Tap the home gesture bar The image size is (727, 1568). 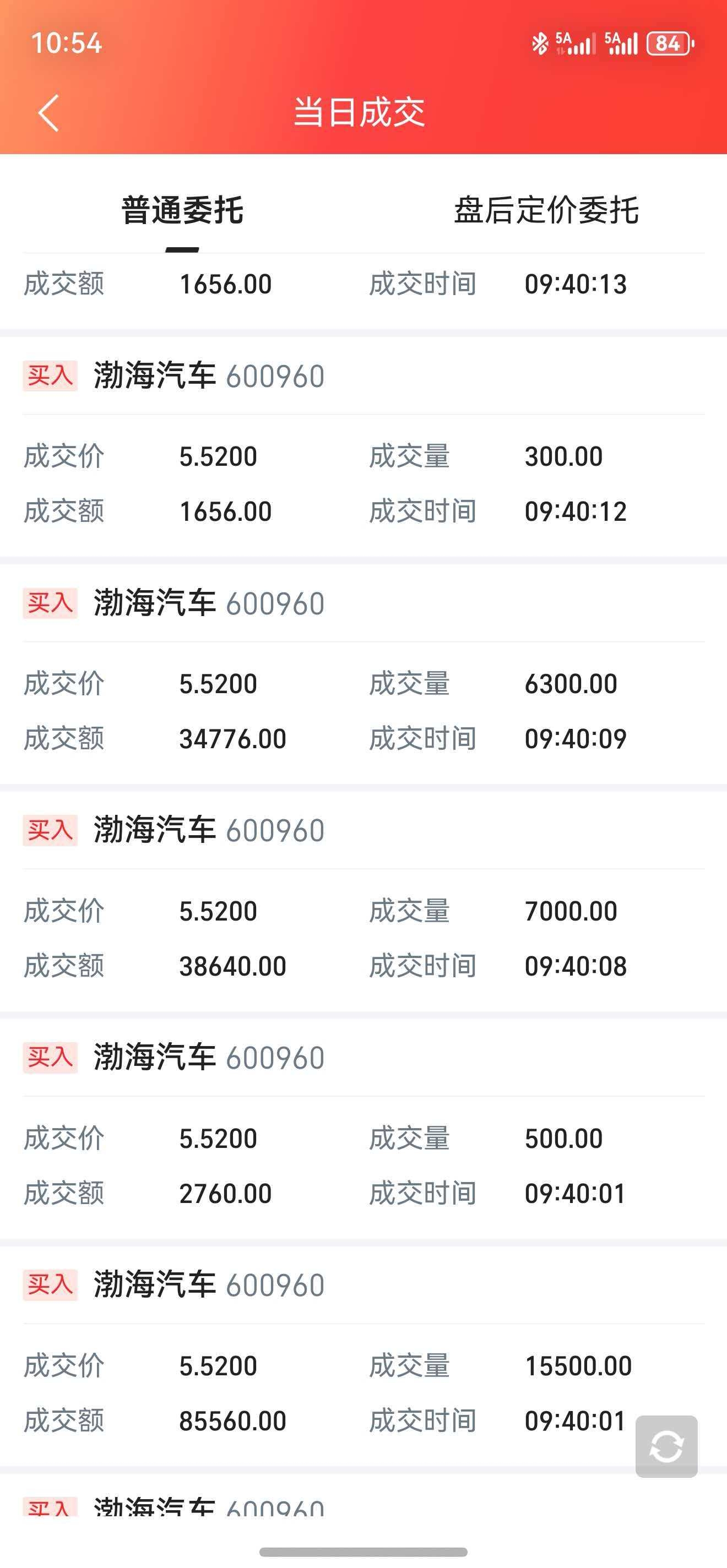click(363, 1551)
